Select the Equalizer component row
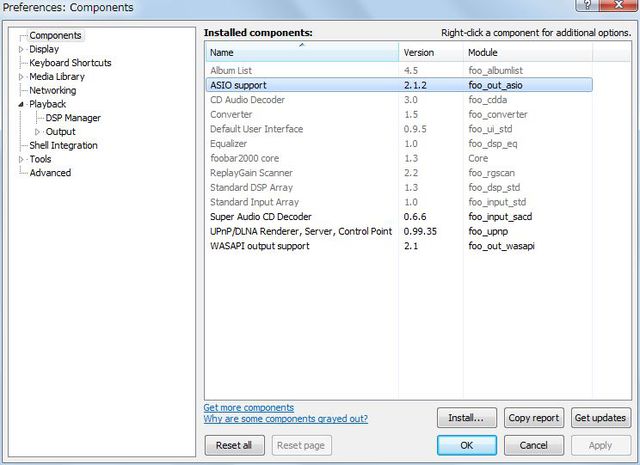Screen dimensions: 640x465 (399, 144)
